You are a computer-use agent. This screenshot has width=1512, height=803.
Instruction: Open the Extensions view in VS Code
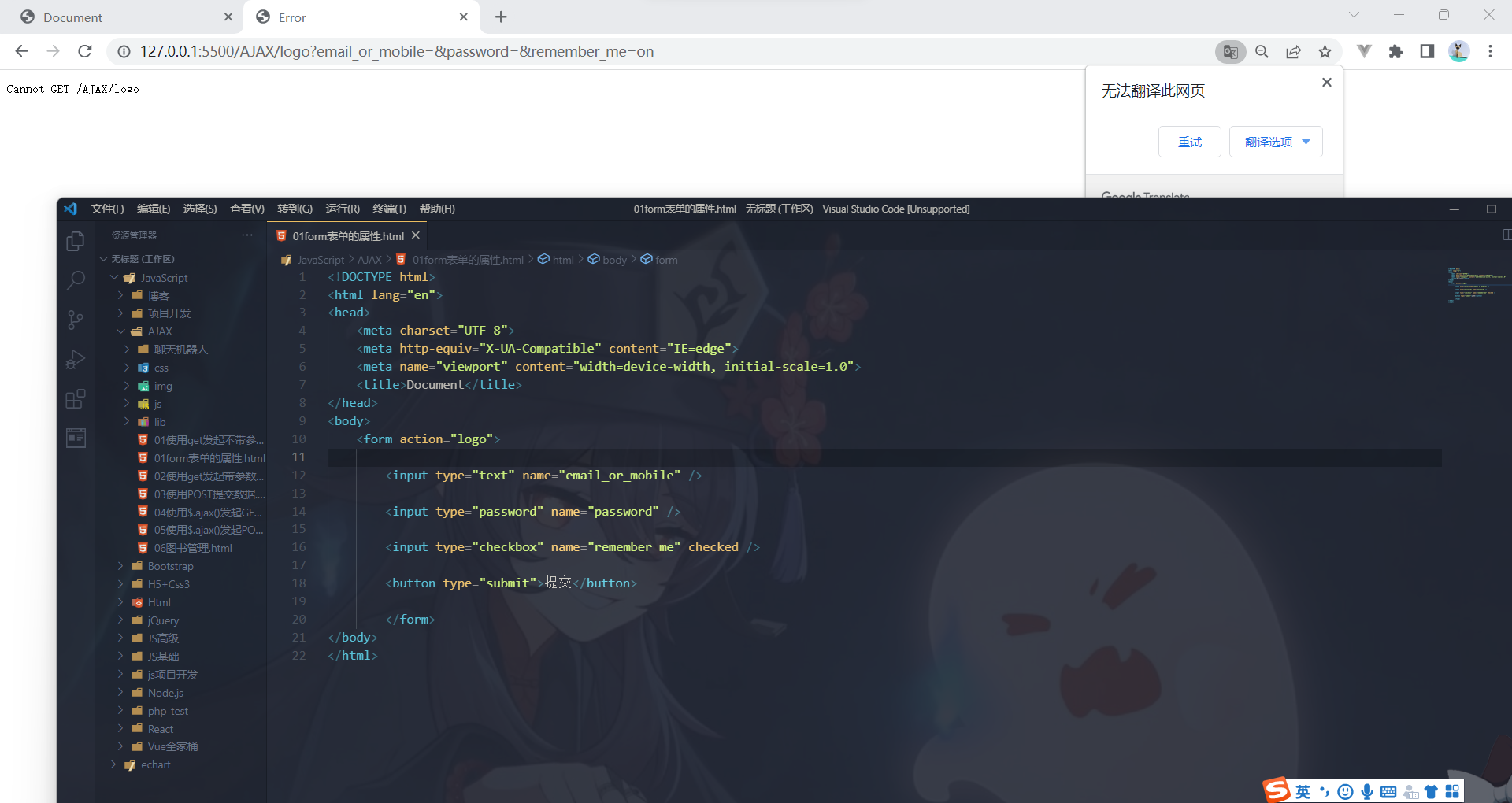click(75, 399)
